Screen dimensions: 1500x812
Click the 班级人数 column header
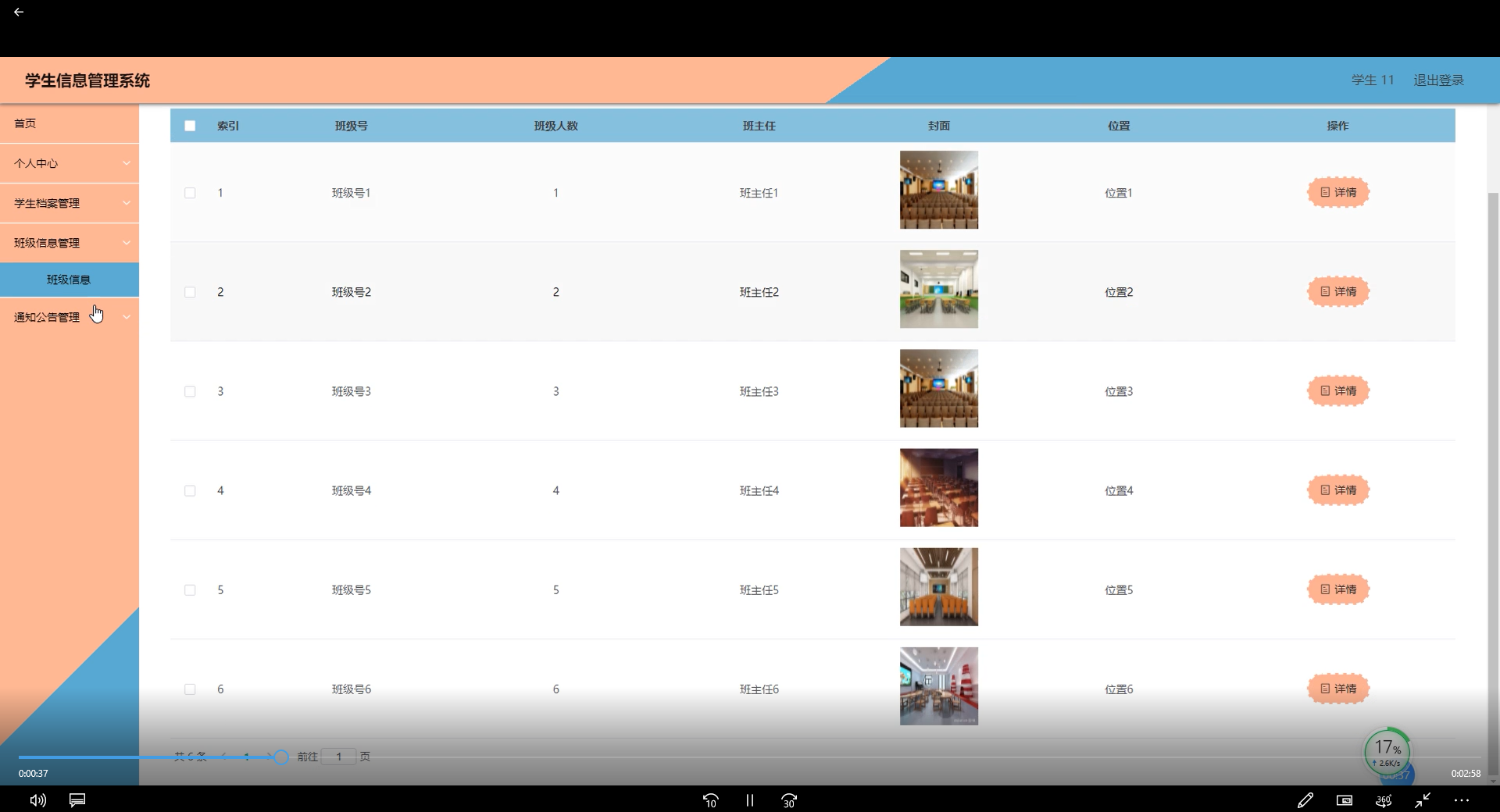[555, 126]
